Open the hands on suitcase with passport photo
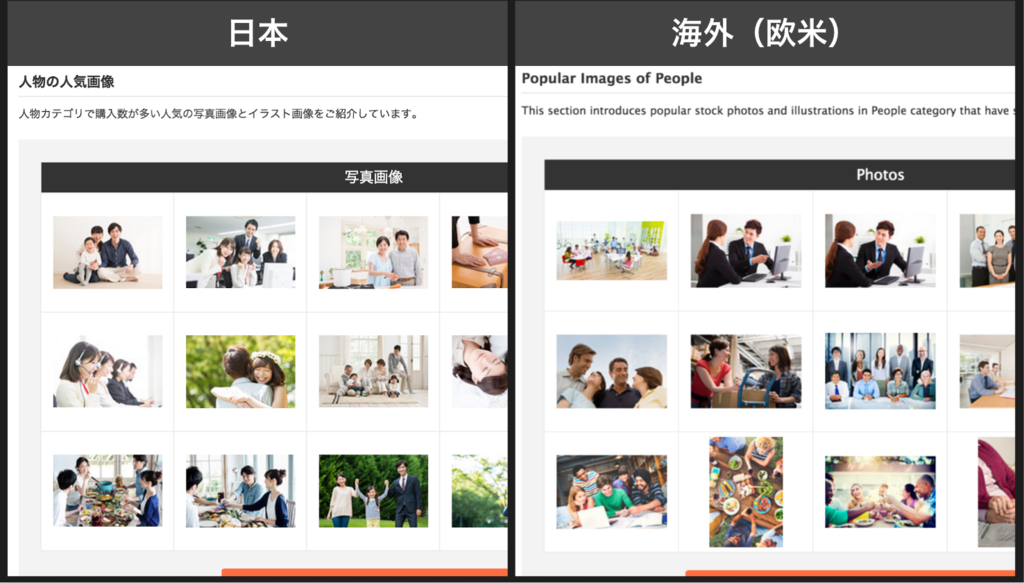The height and width of the screenshot is (583, 1024). 479,252
